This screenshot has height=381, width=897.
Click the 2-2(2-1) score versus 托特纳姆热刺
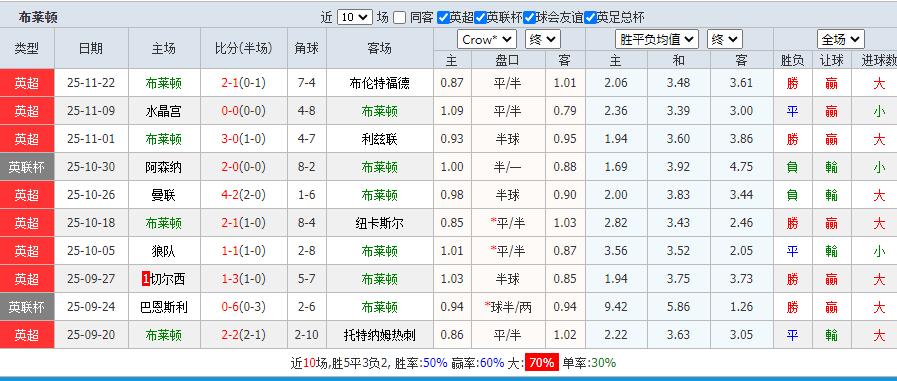tap(244, 335)
